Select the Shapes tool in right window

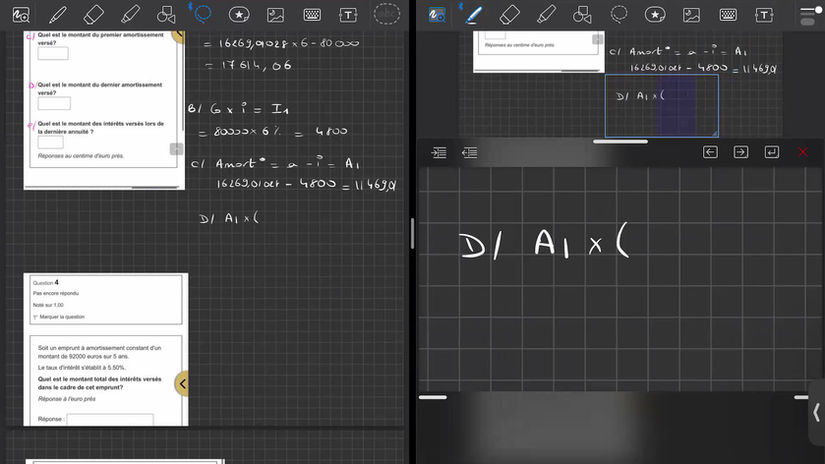(x=582, y=15)
